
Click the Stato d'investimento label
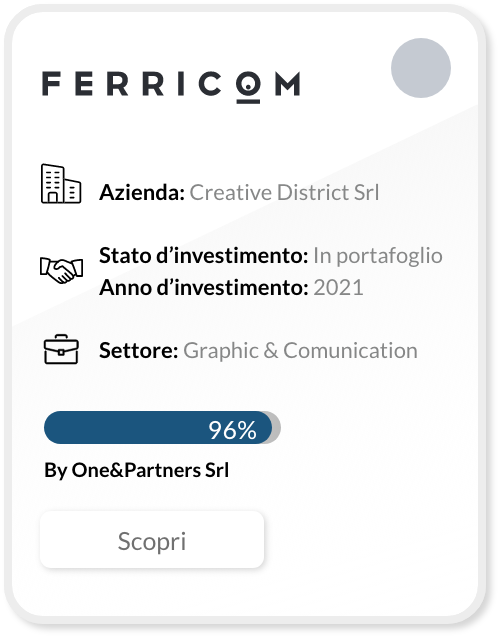[204, 256]
